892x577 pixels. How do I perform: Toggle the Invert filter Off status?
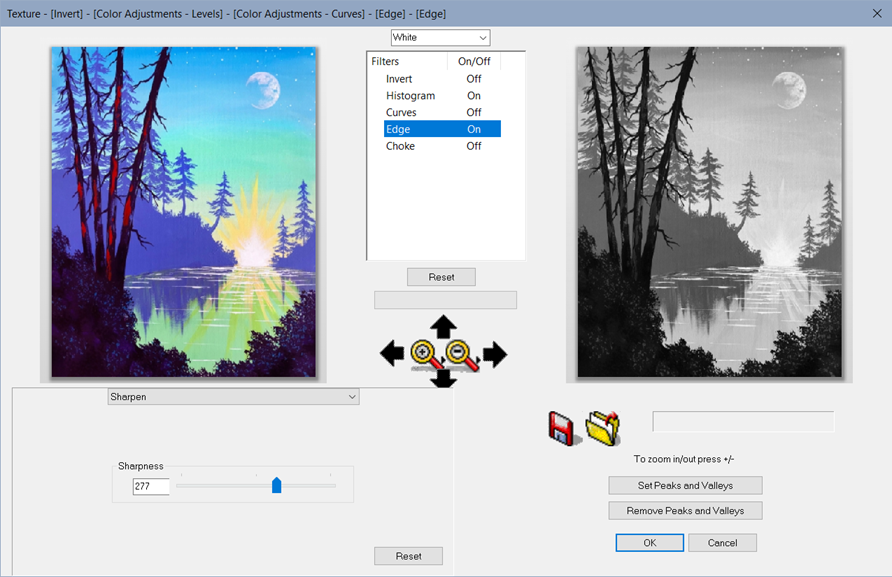[473, 79]
